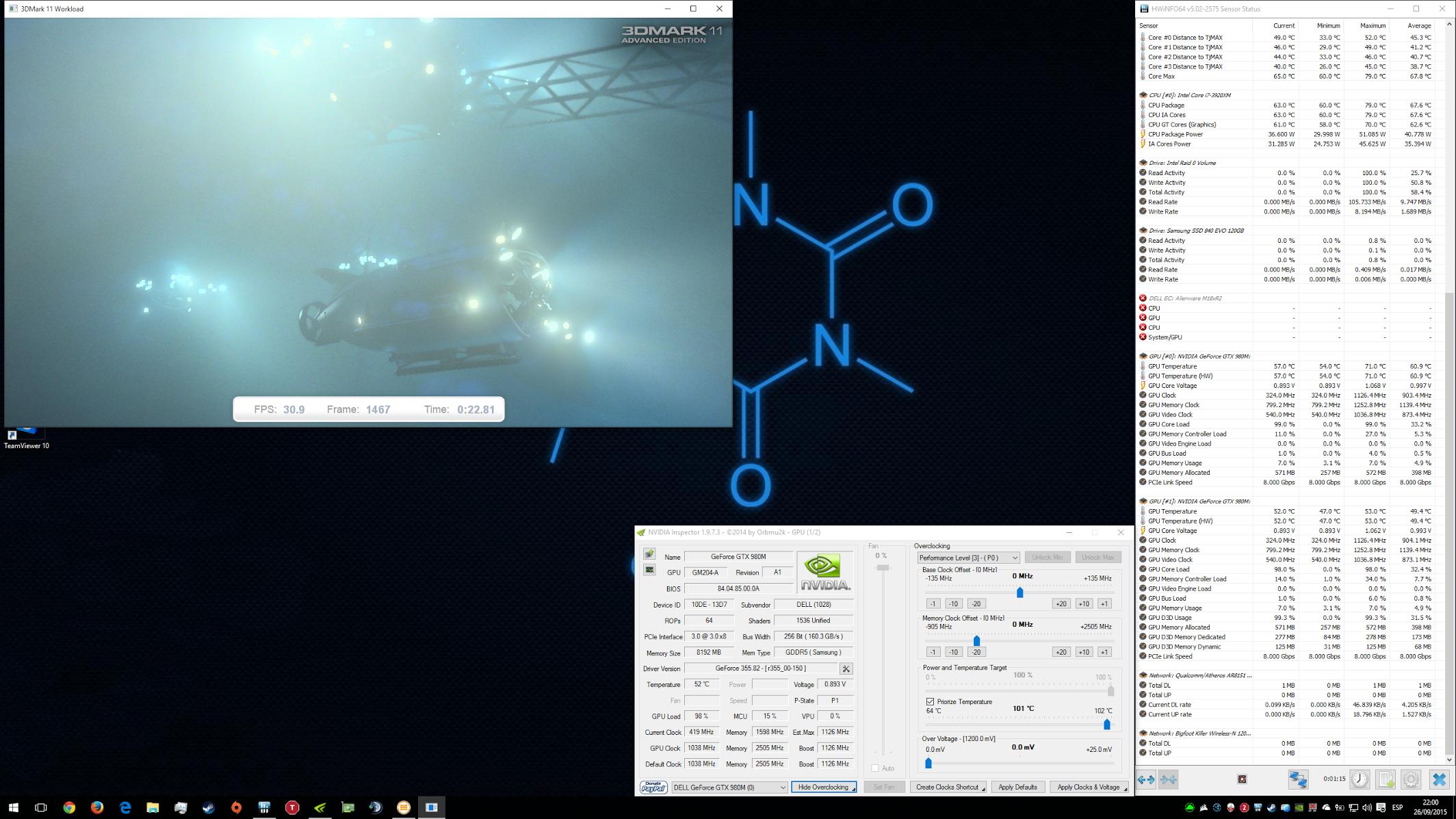Click HWiNFO Average column header
Image resolution: width=1456 pixels, height=819 pixels.
pyautogui.click(x=1412, y=26)
